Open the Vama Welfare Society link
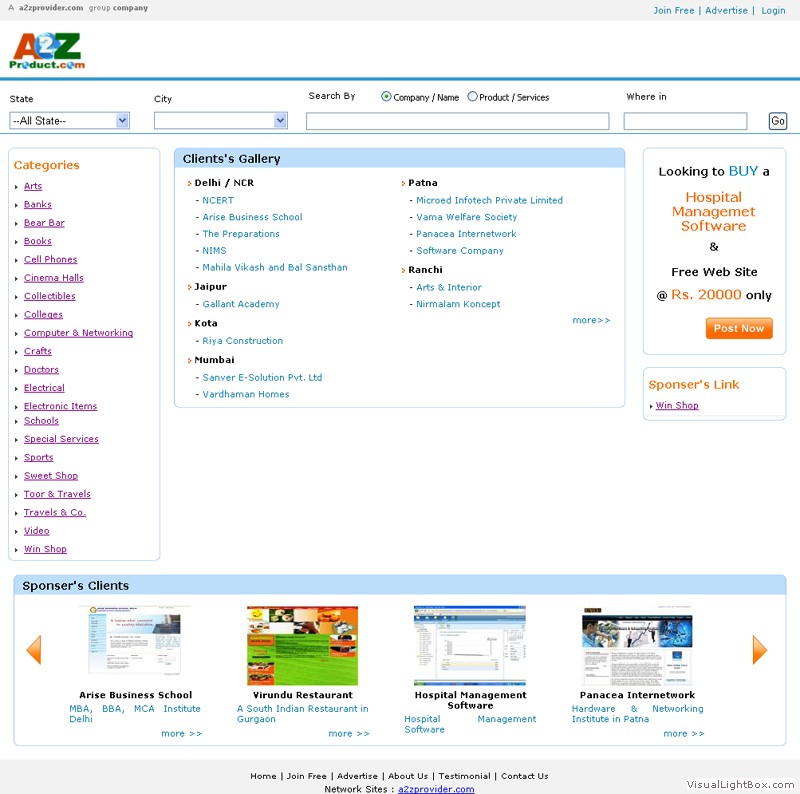 coord(467,217)
